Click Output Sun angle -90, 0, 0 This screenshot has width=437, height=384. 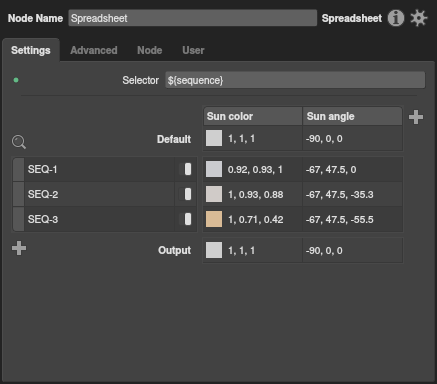click(324, 251)
